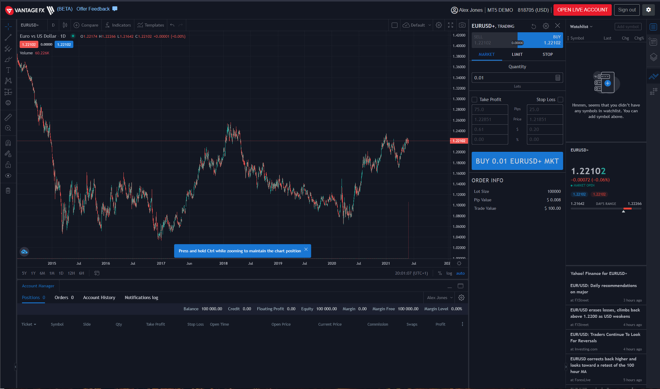
Task: Open the Default saved layout dropdown
Action: click(417, 25)
